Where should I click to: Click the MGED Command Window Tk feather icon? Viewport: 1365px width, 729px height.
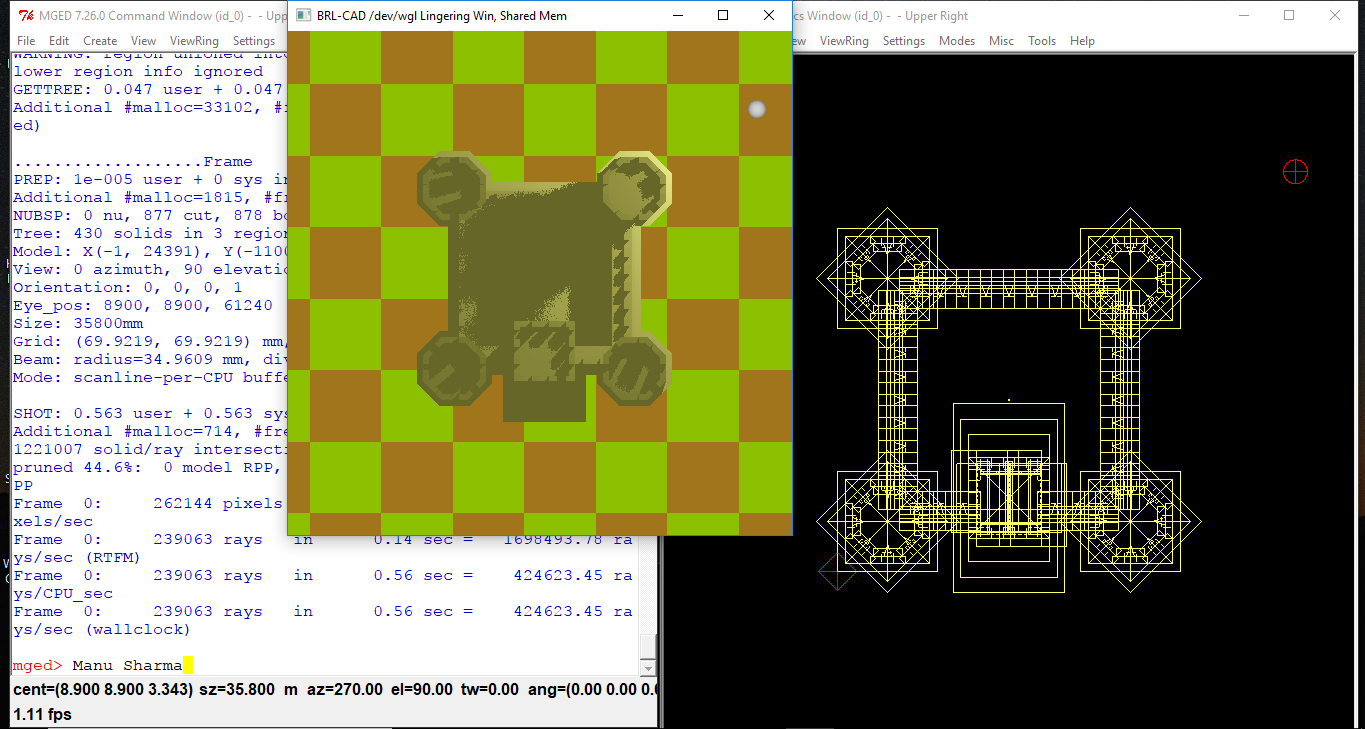(26, 15)
